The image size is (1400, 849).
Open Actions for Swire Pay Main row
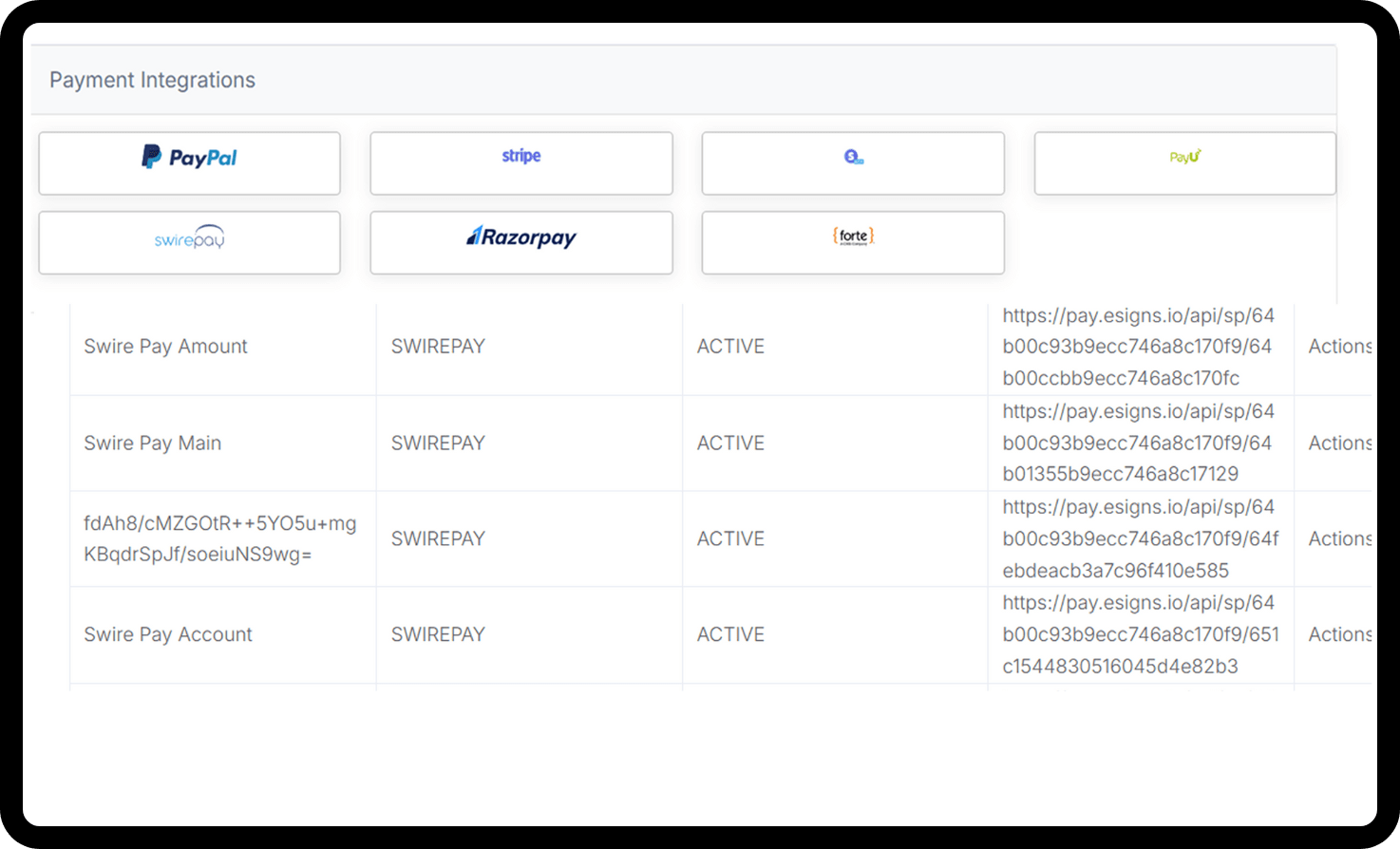click(1339, 443)
